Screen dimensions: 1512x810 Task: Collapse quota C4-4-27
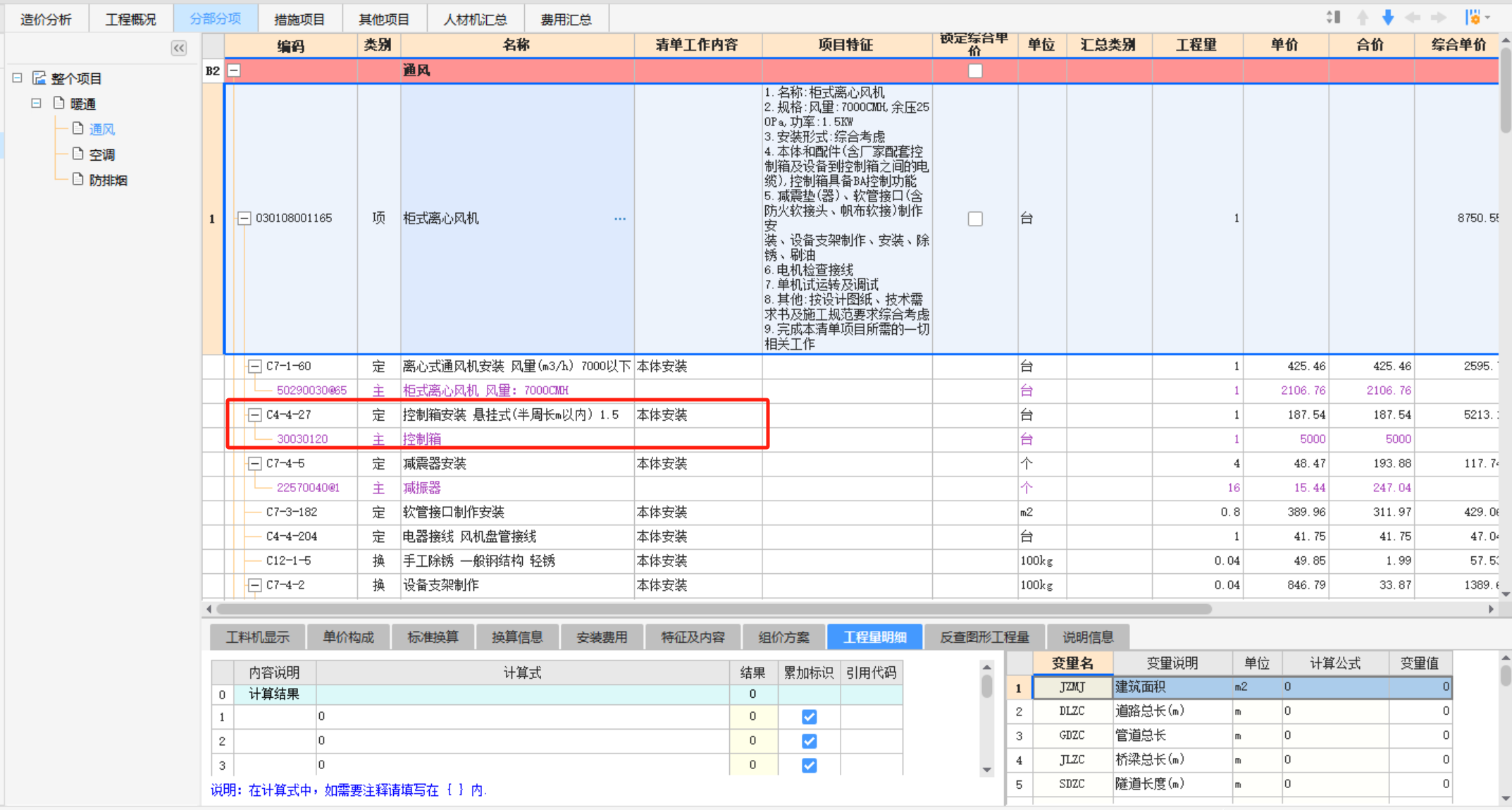tap(255, 415)
